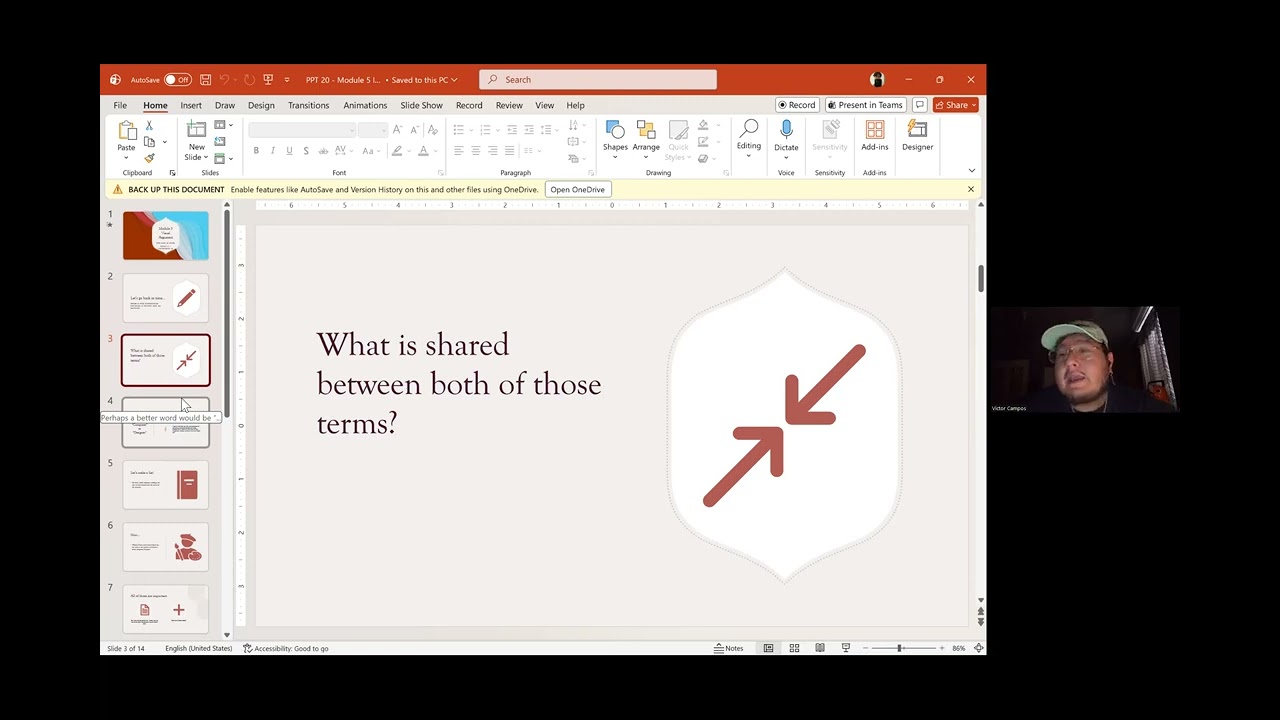The width and height of the screenshot is (1280, 720).
Task: Switch to the Design tab
Action: coord(261,105)
